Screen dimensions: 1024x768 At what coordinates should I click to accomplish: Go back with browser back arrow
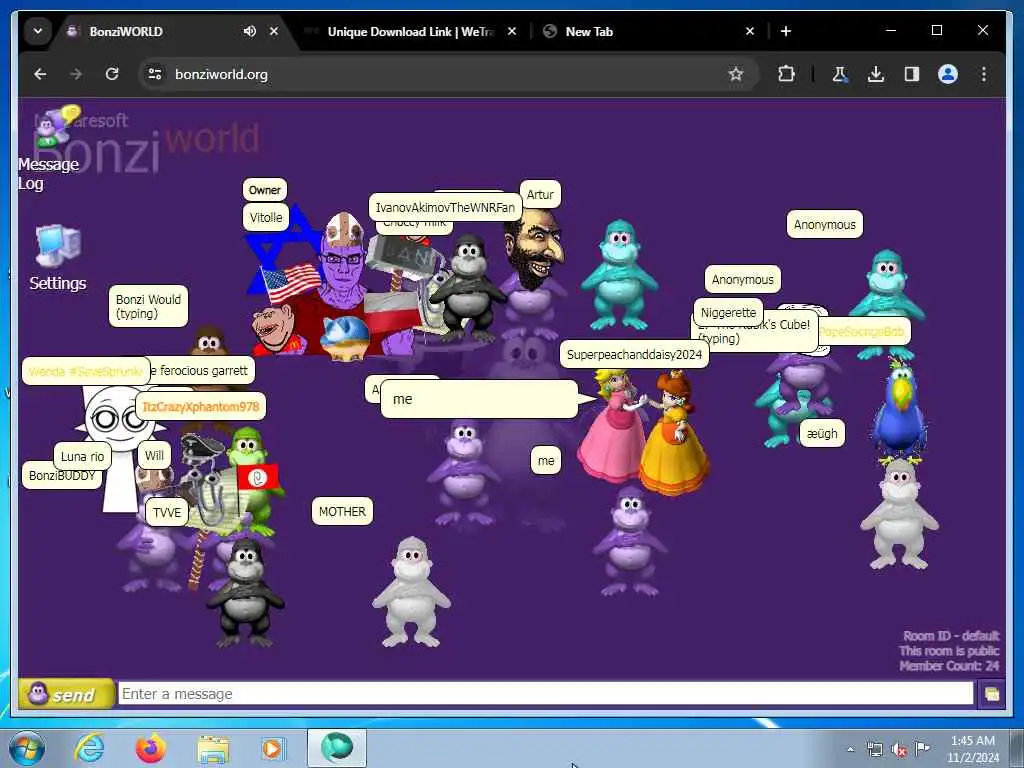click(40, 74)
